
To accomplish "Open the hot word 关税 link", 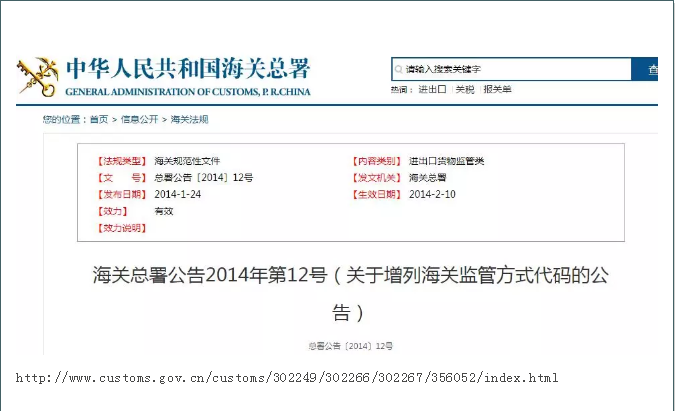I will click(465, 89).
